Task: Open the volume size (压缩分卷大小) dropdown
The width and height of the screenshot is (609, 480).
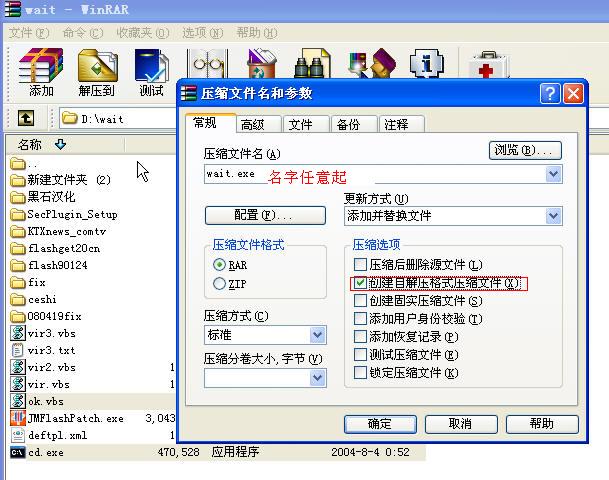Action: click(x=317, y=378)
